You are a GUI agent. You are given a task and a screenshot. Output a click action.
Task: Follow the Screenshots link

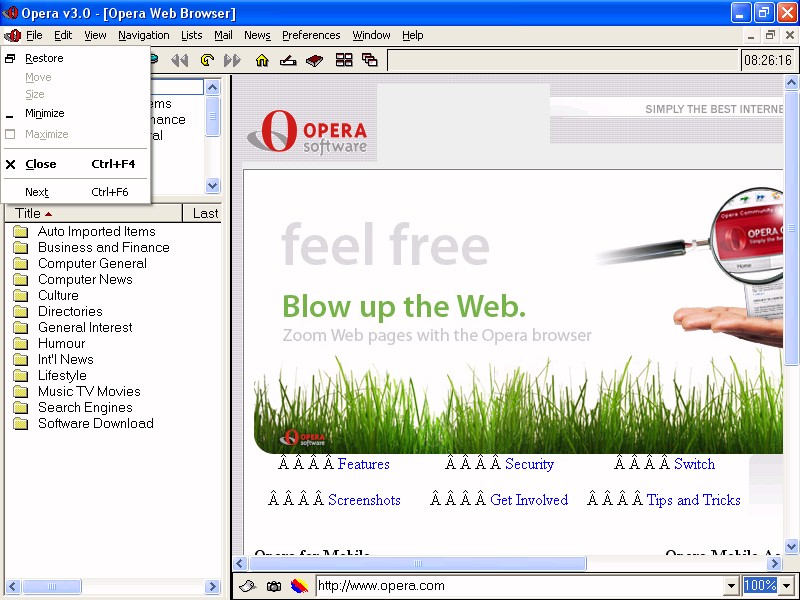[364, 499]
